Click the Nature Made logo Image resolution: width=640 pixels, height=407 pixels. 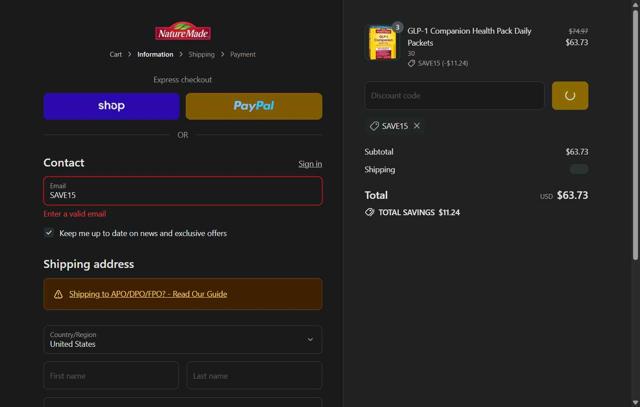(x=183, y=31)
